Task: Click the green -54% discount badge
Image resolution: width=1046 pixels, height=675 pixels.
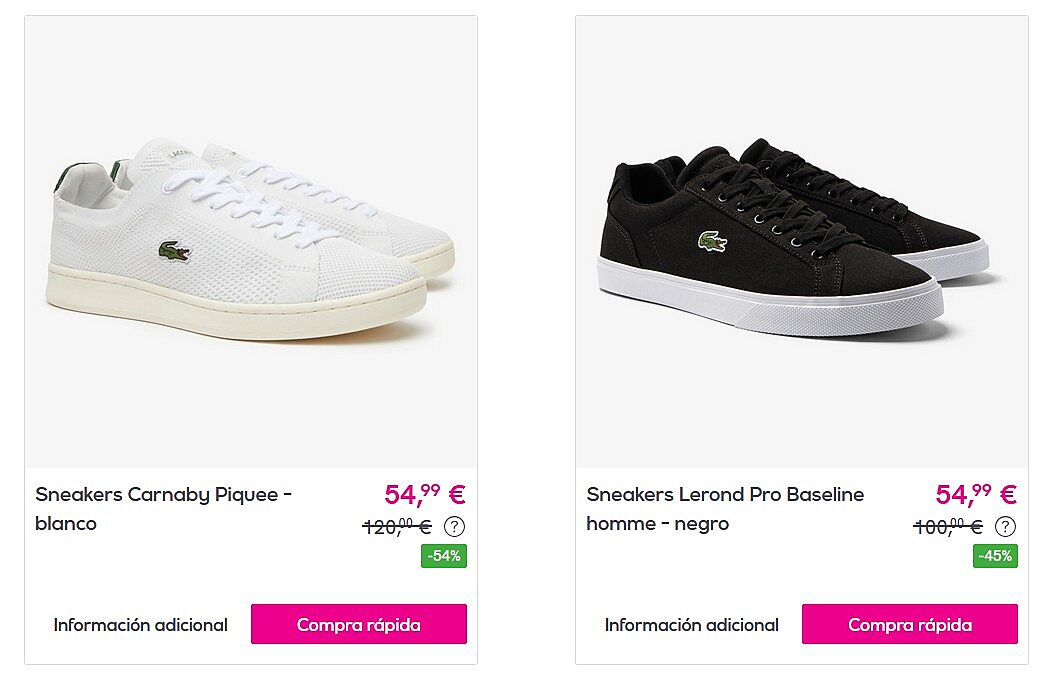Action: point(444,556)
